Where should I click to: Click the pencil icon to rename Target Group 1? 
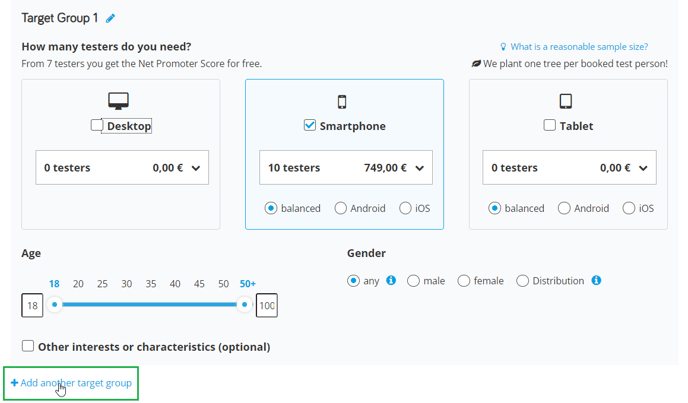pyautogui.click(x=111, y=18)
